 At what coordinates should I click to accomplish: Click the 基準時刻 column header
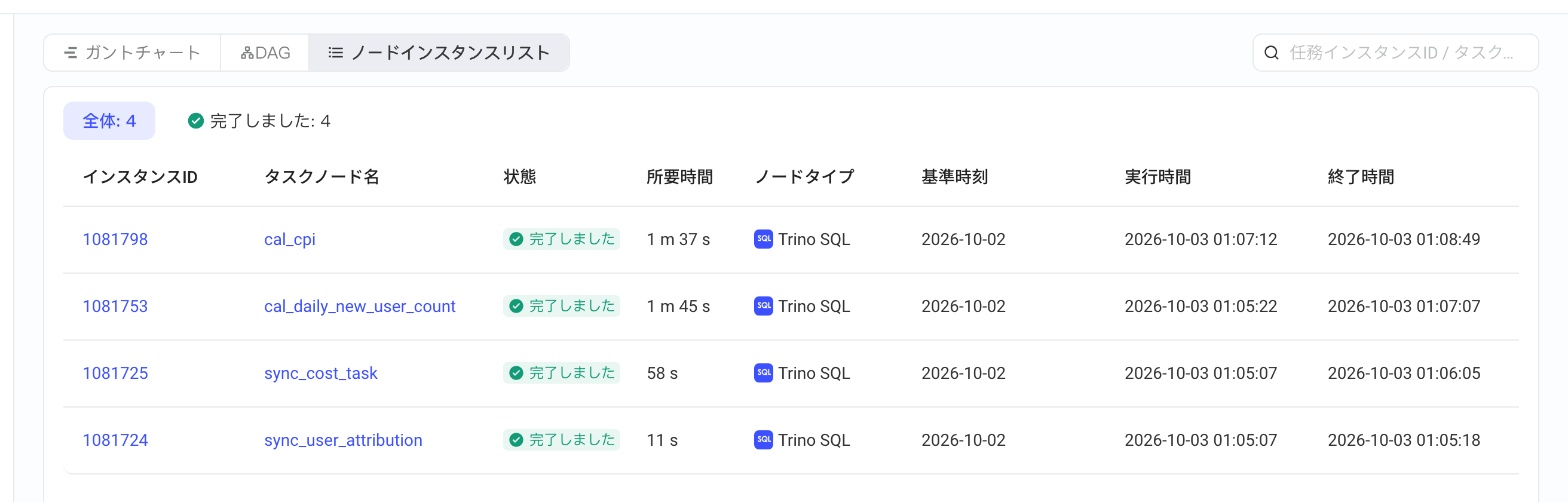pos(954,177)
